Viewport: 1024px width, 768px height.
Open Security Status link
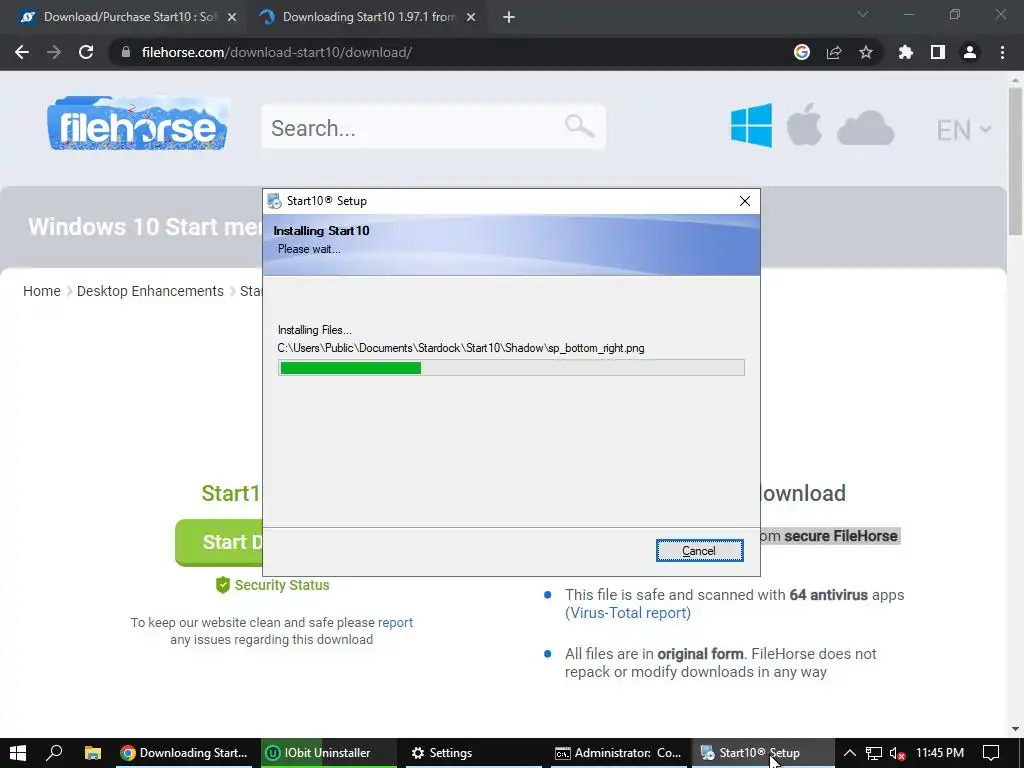pos(273,585)
